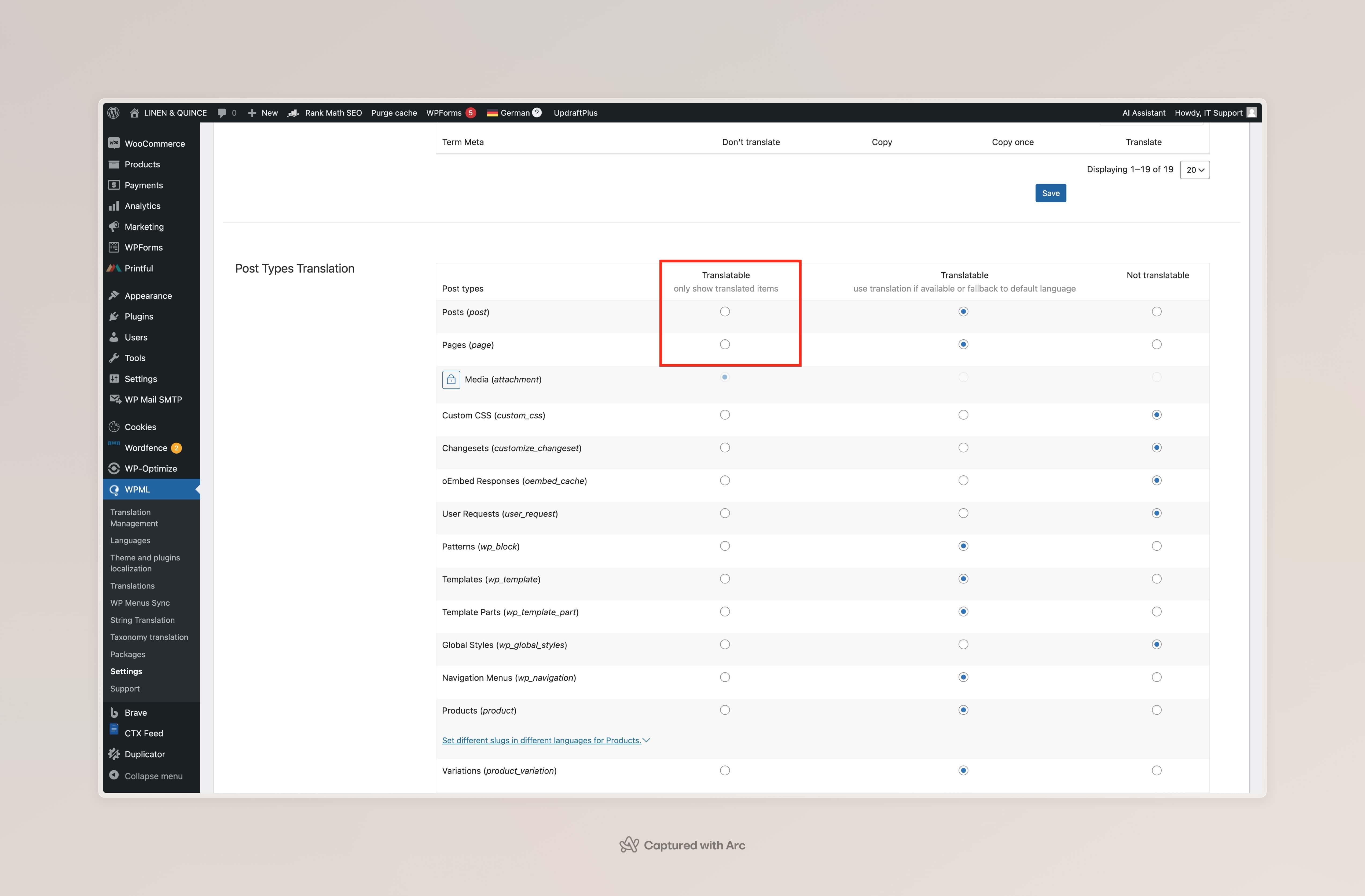Viewport: 1365px width, 896px height.
Task: Click the plus New icon
Action: [252, 113]
